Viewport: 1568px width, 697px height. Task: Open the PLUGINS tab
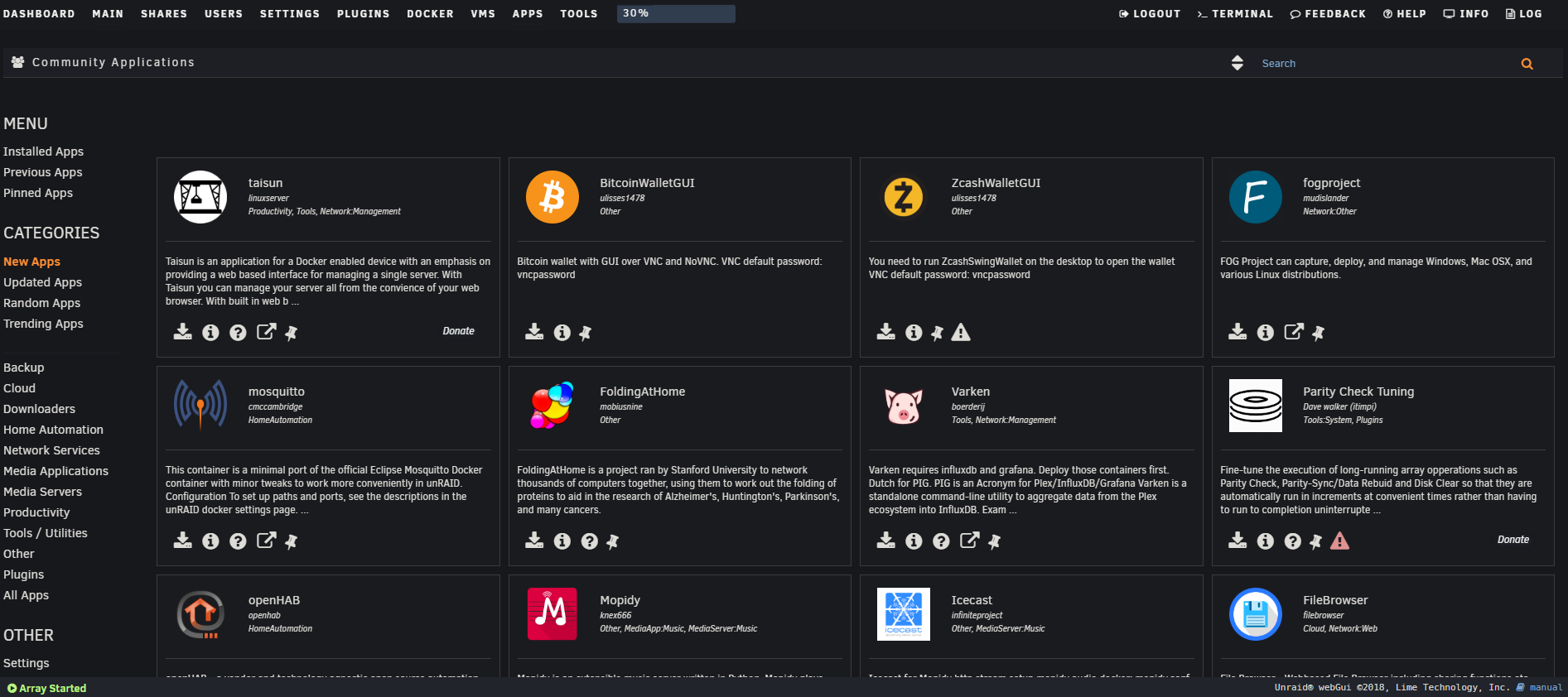[363, 14]
